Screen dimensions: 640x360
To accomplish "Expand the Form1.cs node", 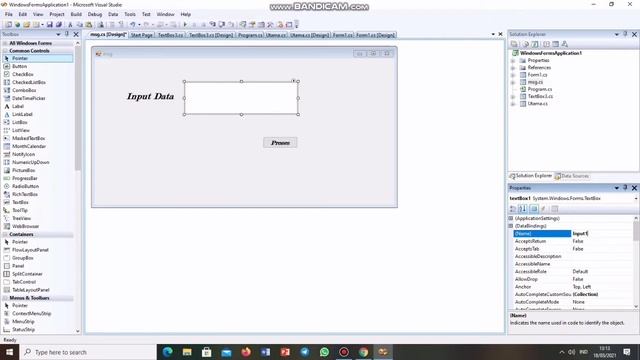I will tap(513, 75).
